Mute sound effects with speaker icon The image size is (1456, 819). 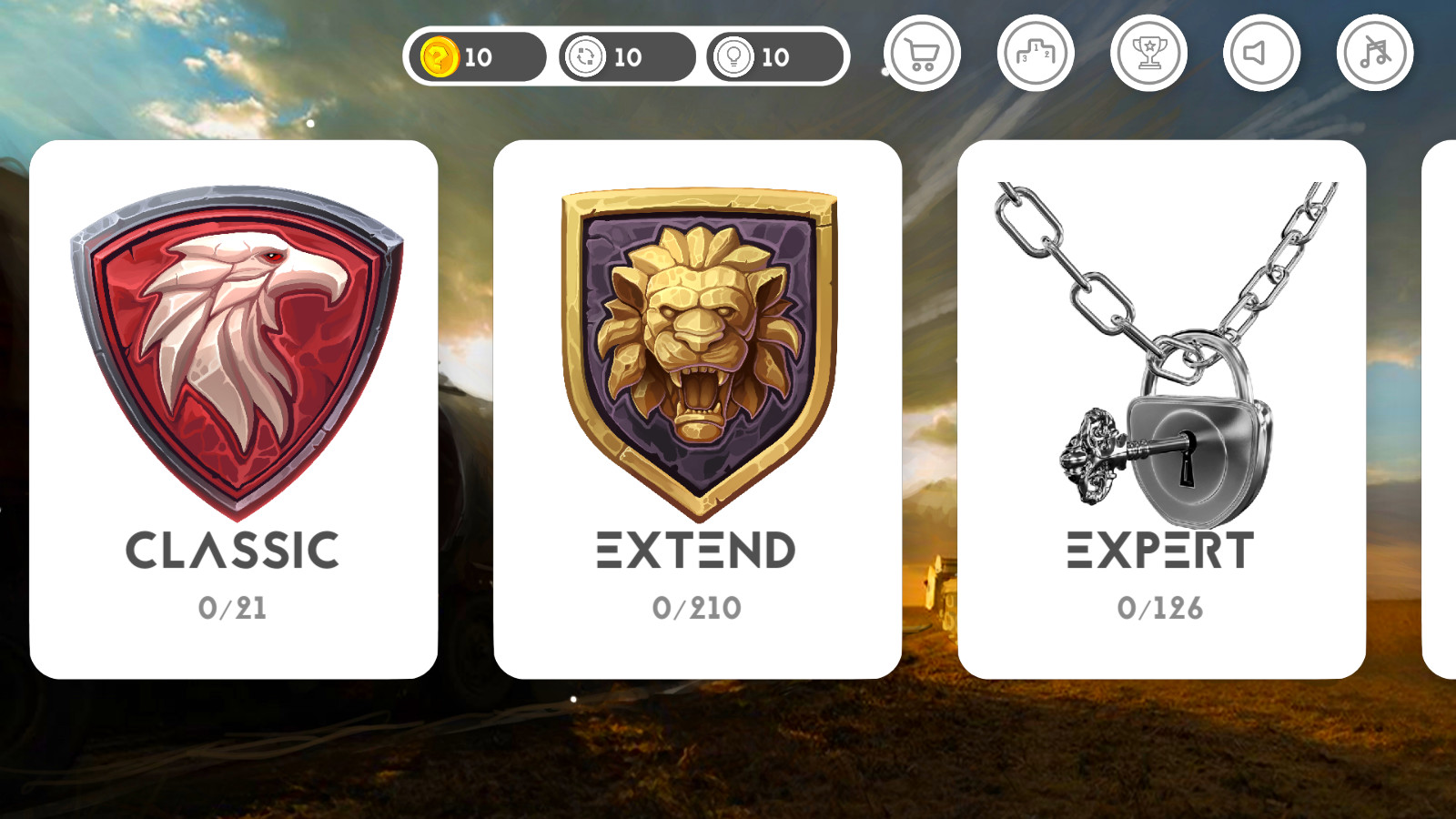[1261, 54]
